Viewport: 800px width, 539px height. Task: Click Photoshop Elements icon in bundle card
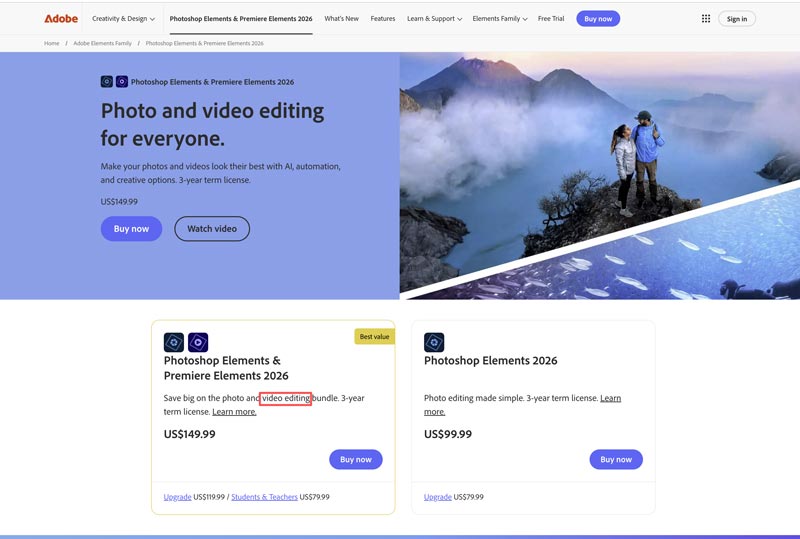[173, 342]
